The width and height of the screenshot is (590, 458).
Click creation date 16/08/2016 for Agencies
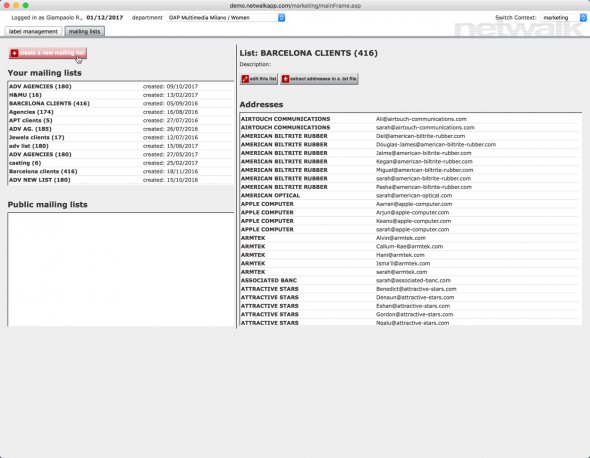click(x=182, y=112)
